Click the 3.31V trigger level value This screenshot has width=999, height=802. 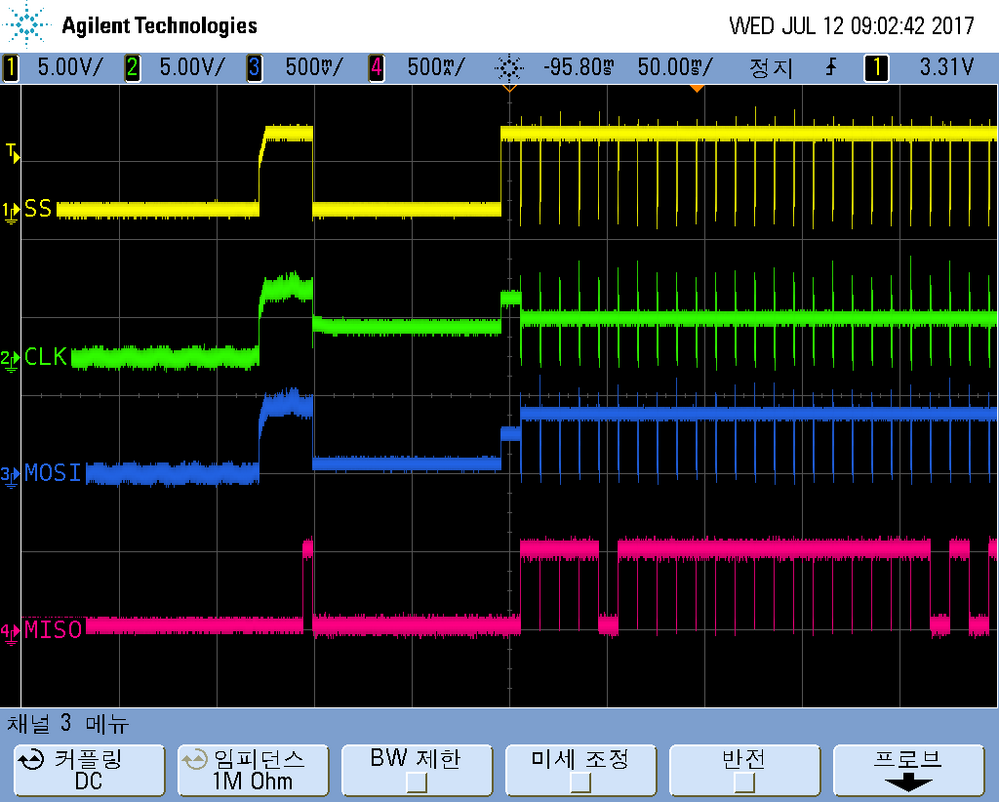click(x=947, y=68)
